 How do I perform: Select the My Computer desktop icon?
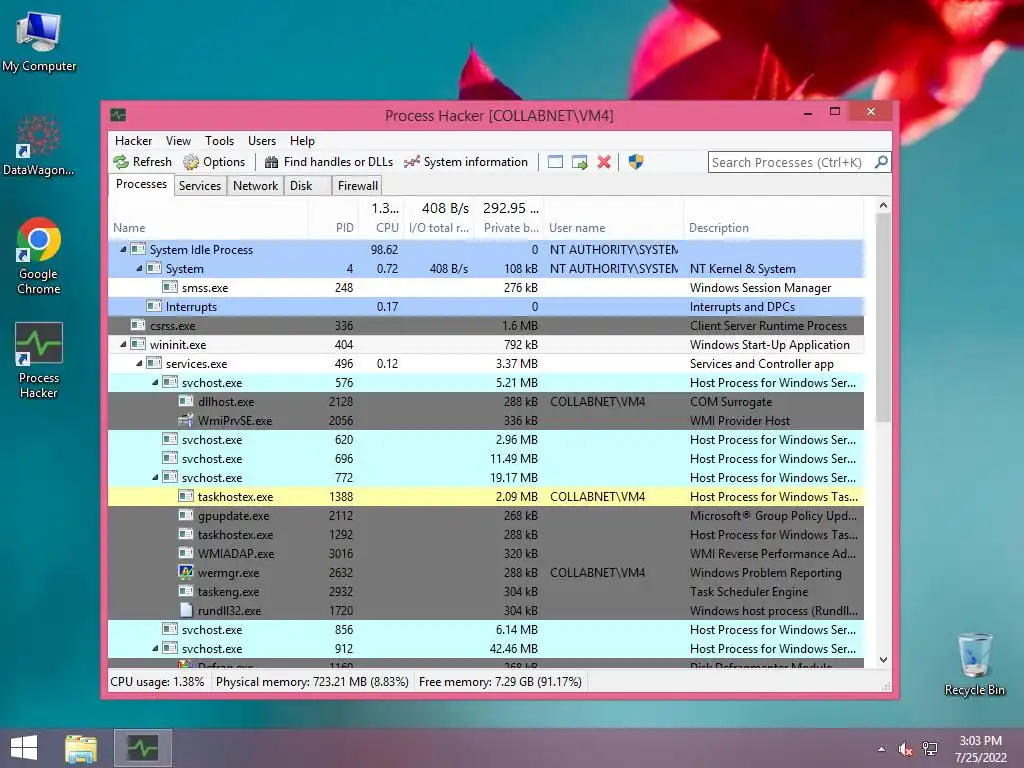[39, 42]
